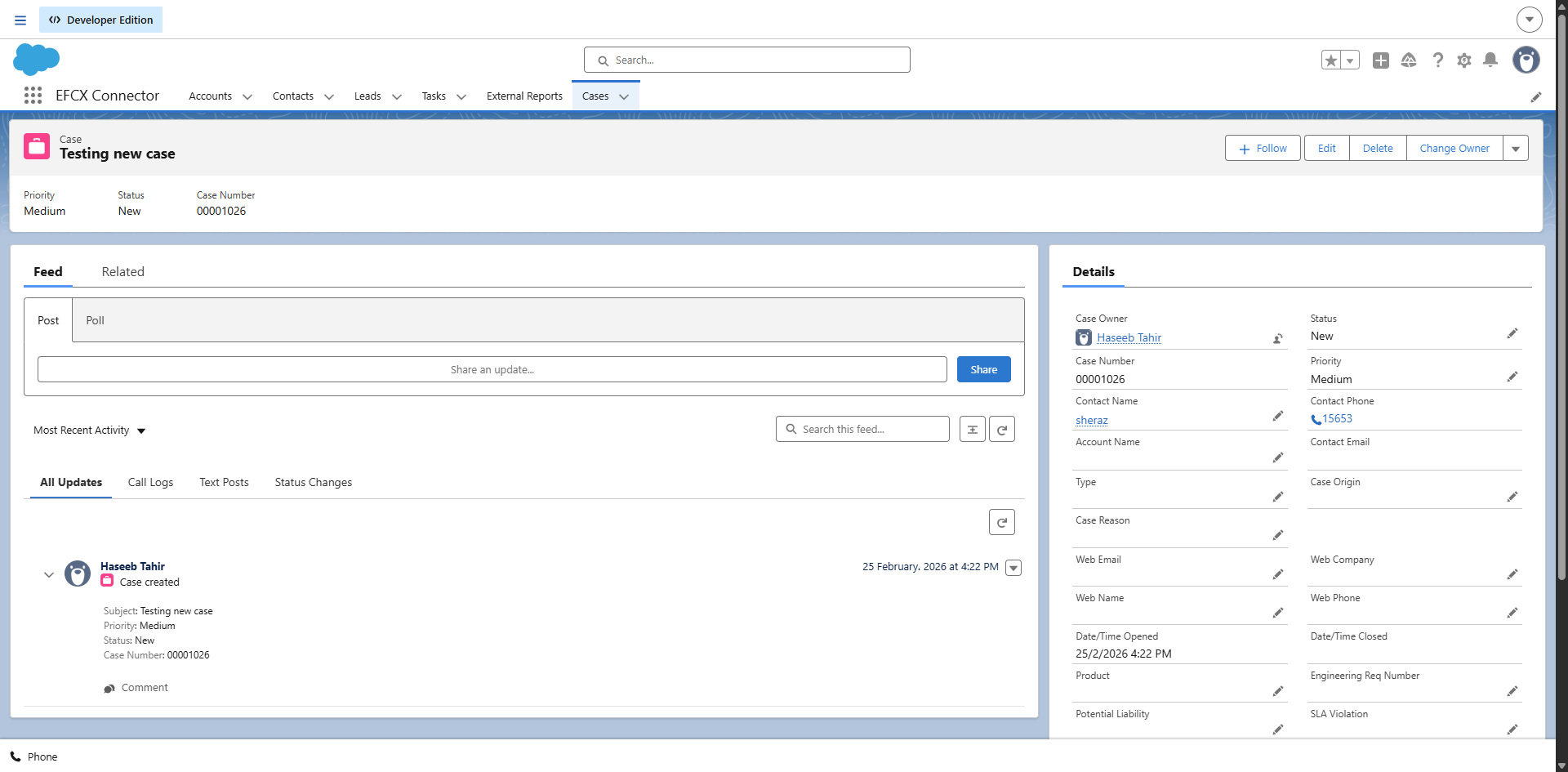
Task: Switch to the Poll tab
Action: coord(96,320)
